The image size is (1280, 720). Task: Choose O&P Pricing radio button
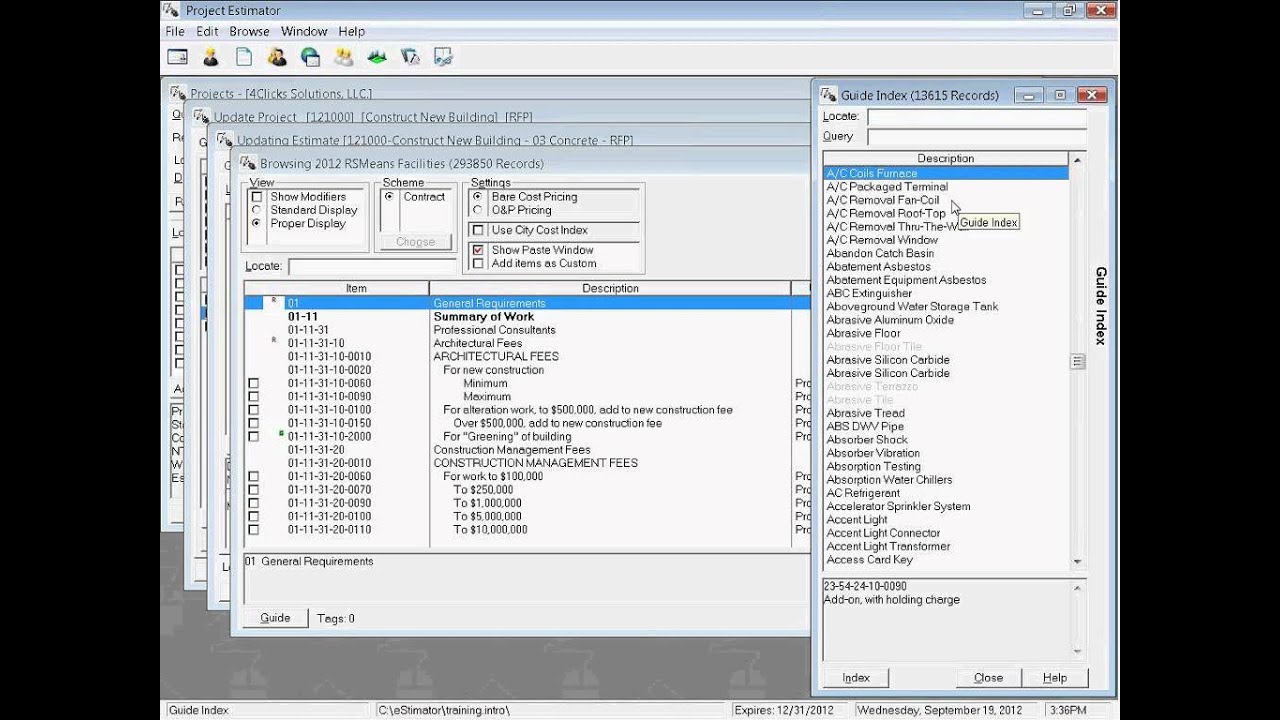point(478,210)
